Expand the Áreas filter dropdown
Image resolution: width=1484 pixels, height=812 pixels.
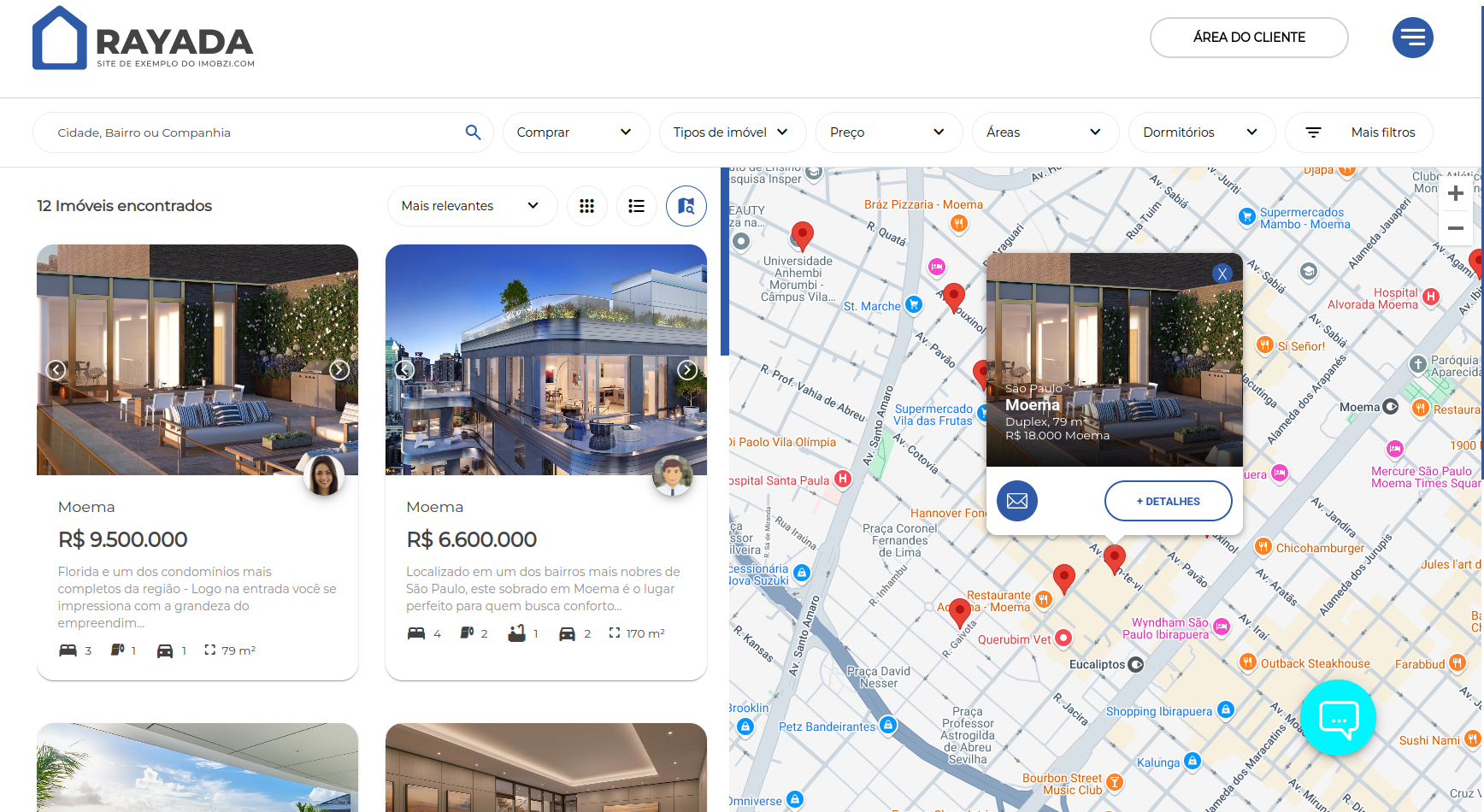click(1045, 132)
